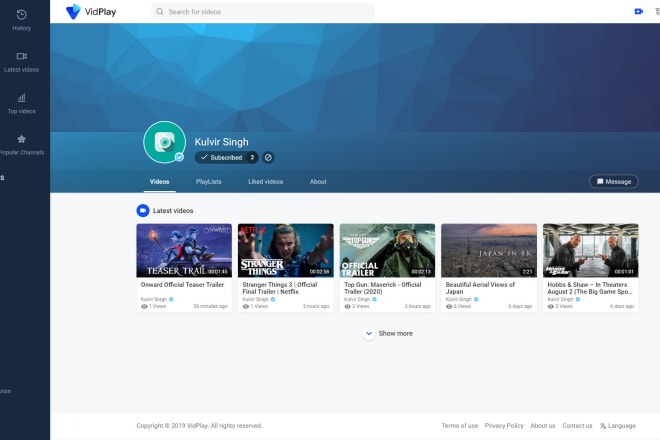Click views eye icon on Onward card
This screenshot has width=660, height=440.
click(x=144, y=307)
